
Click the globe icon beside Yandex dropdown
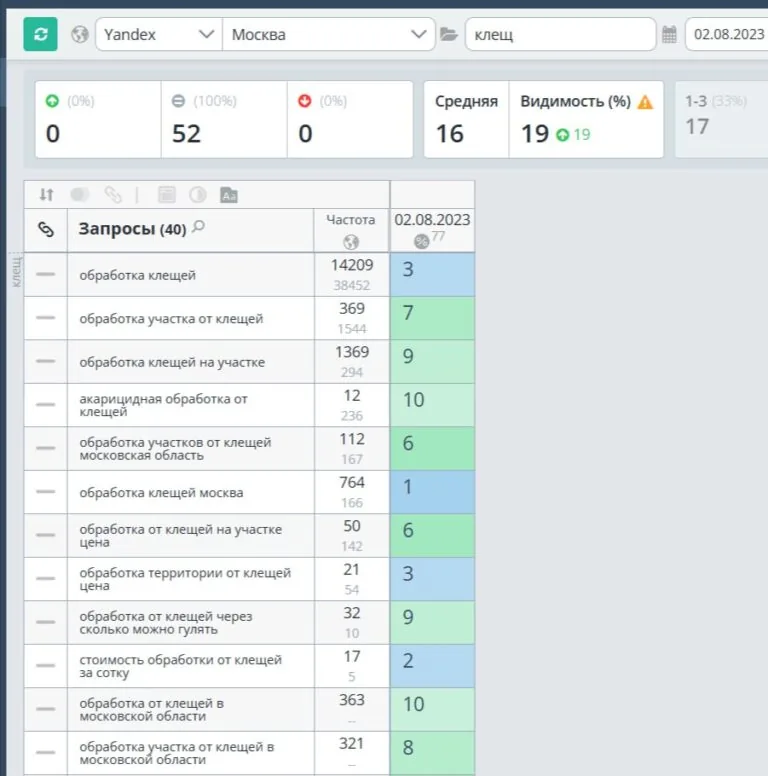[x=80, y=35]
